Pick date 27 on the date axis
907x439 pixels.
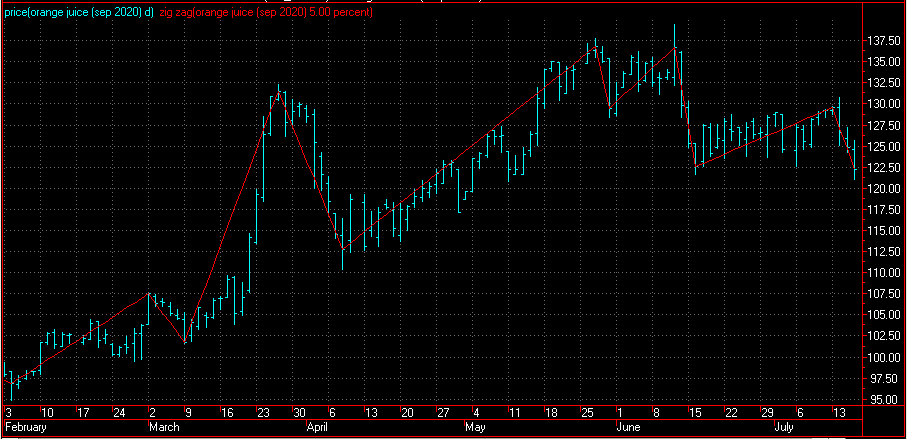click(x=444, y=413)
